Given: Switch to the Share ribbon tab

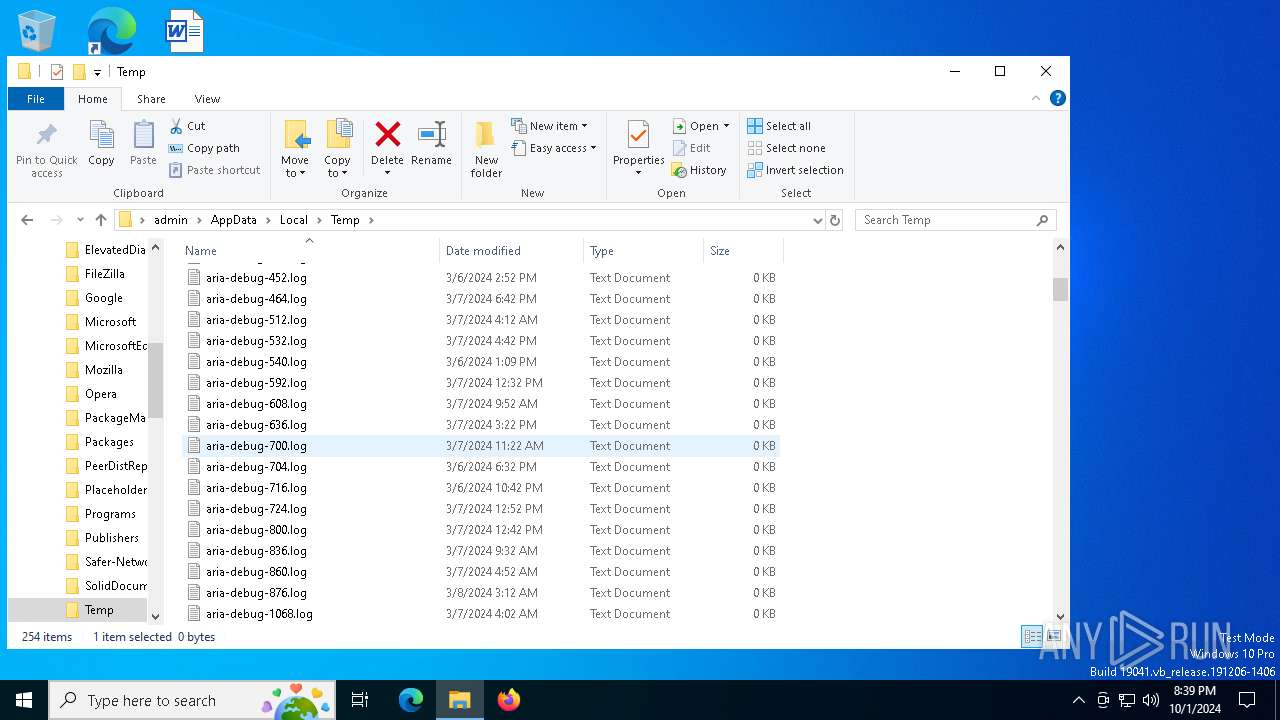Looking at the screenshot, I should 151,99.
